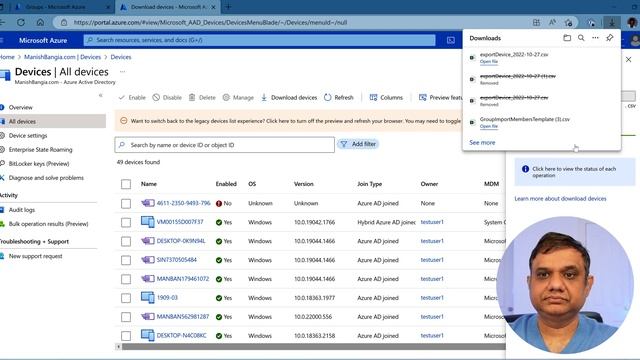This screenshot has width=640, height=360.
Task: Click browser Downloads toolbar icon
Action: point(611,22)
